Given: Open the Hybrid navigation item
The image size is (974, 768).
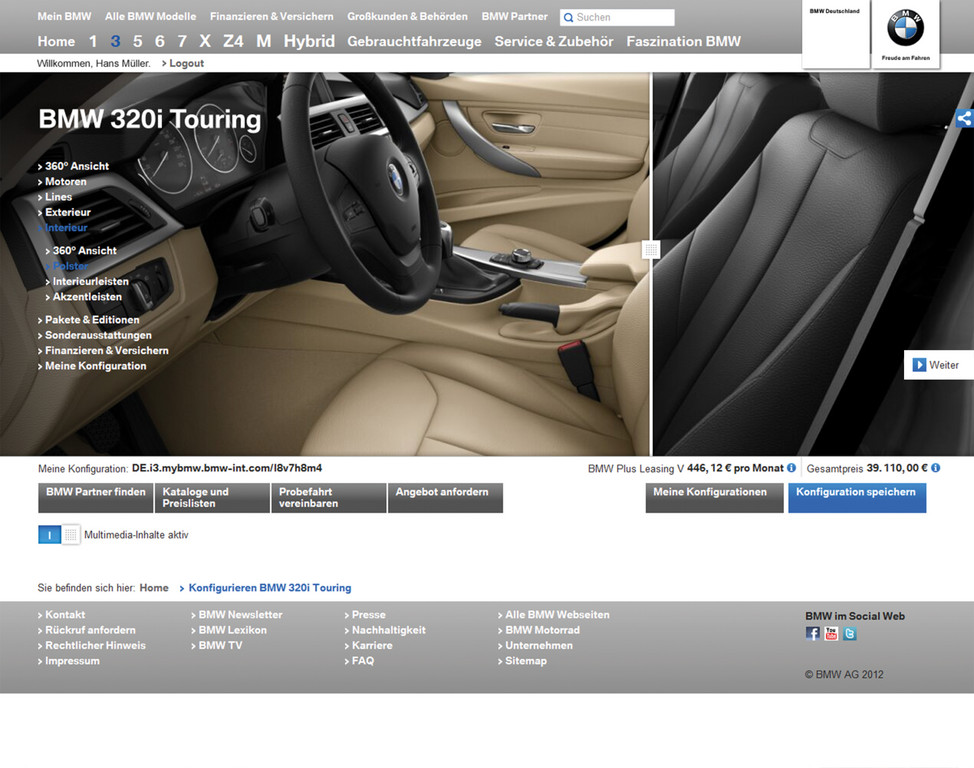Looking at the screenshot, I should [309, 42].
